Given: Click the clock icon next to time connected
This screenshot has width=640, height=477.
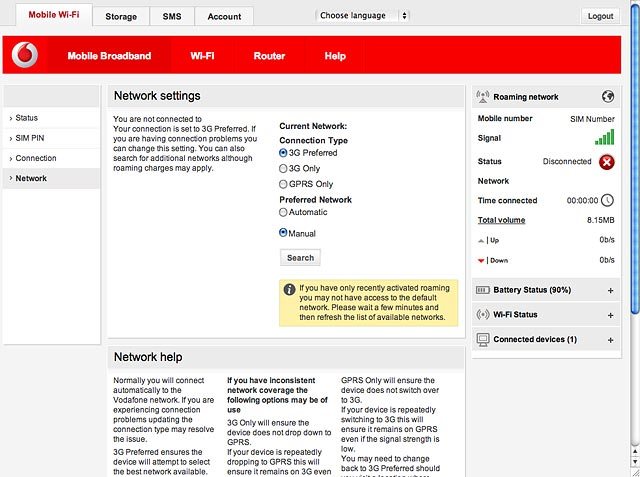Looking at the screenshot, I should click(x=607, y=200).
